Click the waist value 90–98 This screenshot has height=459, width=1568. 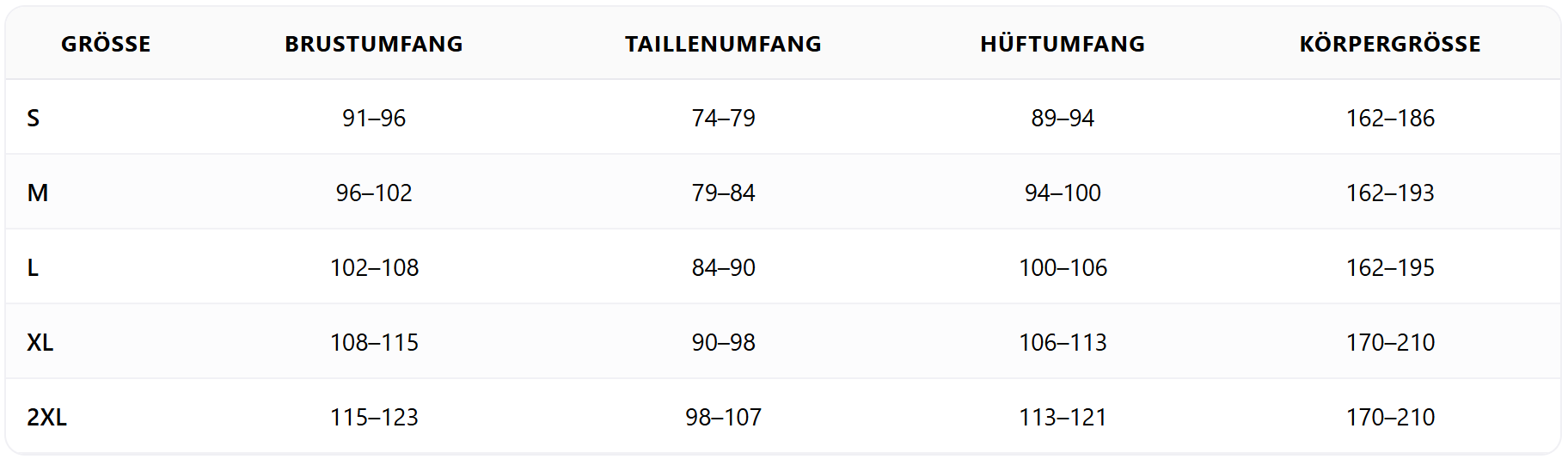[723, 342]
